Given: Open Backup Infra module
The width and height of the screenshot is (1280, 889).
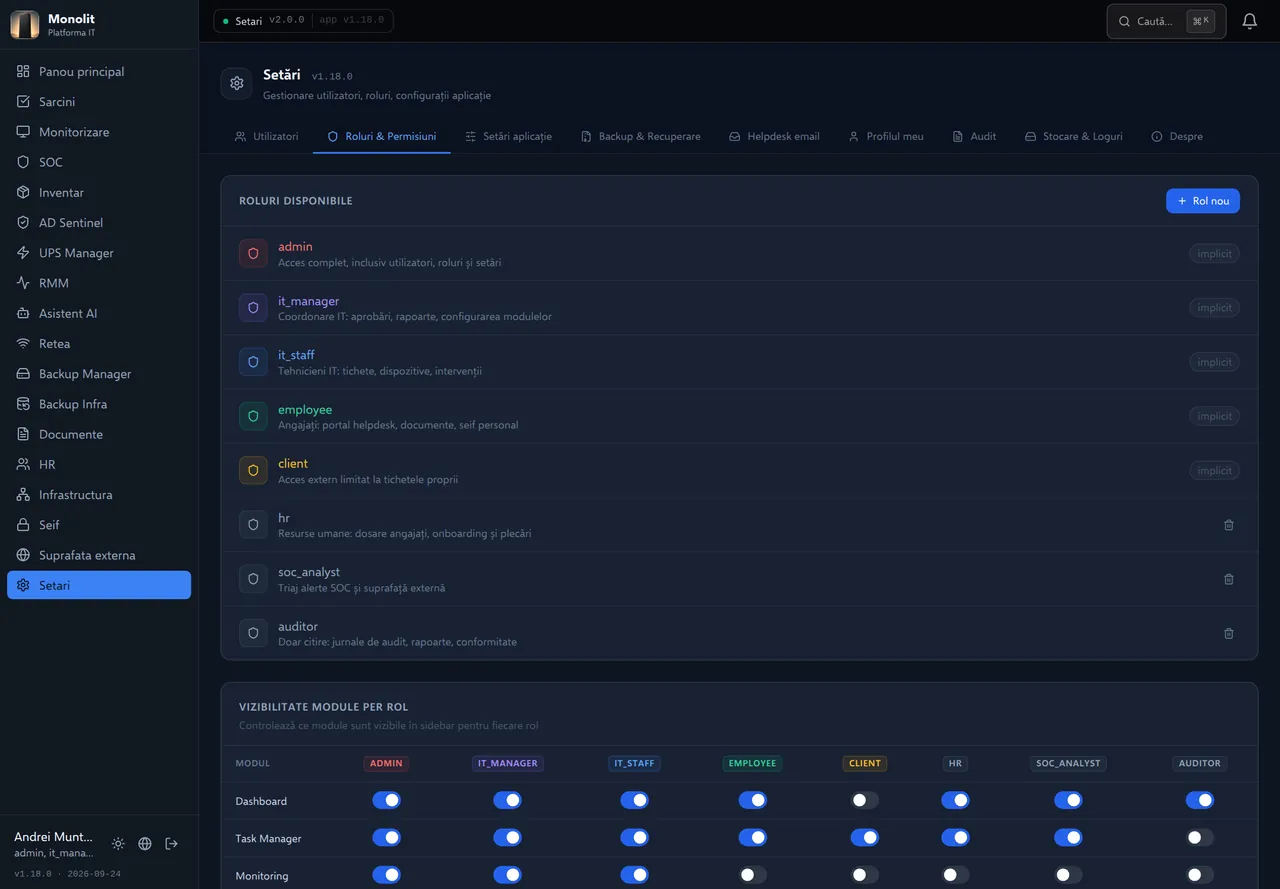Looking at the screenshot, I should tap(99, 404).
